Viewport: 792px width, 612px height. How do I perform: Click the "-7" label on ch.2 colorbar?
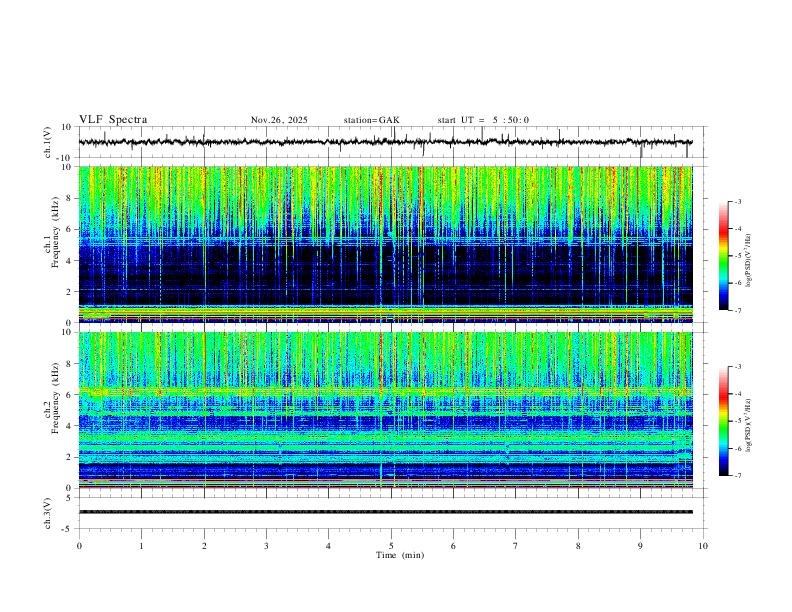(737, 476)
